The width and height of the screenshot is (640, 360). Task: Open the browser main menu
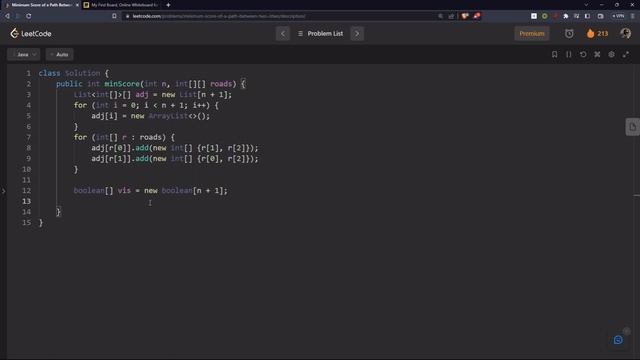[x=633, y=16]
